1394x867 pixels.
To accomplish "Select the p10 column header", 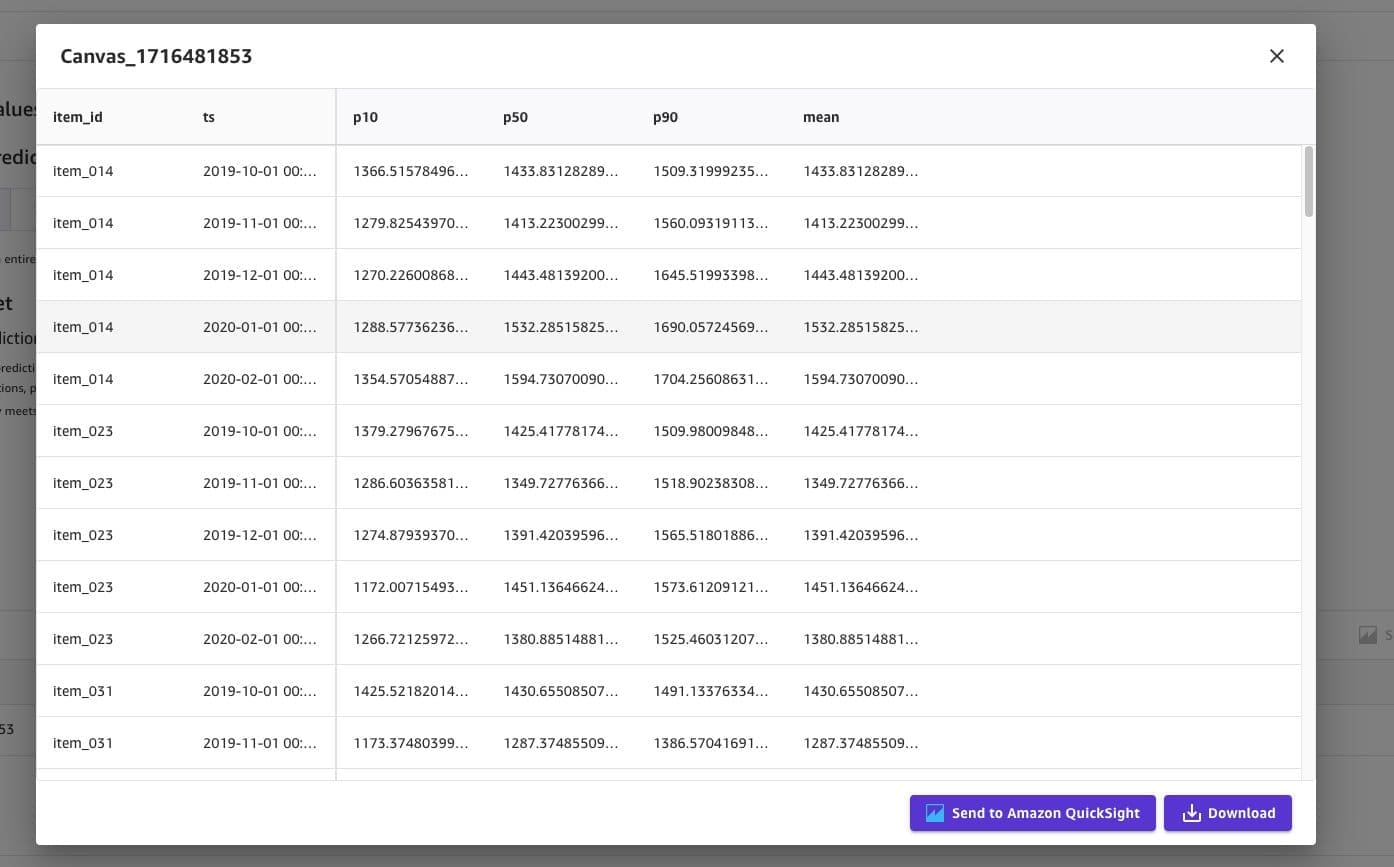I will click(x=365, y=117).
